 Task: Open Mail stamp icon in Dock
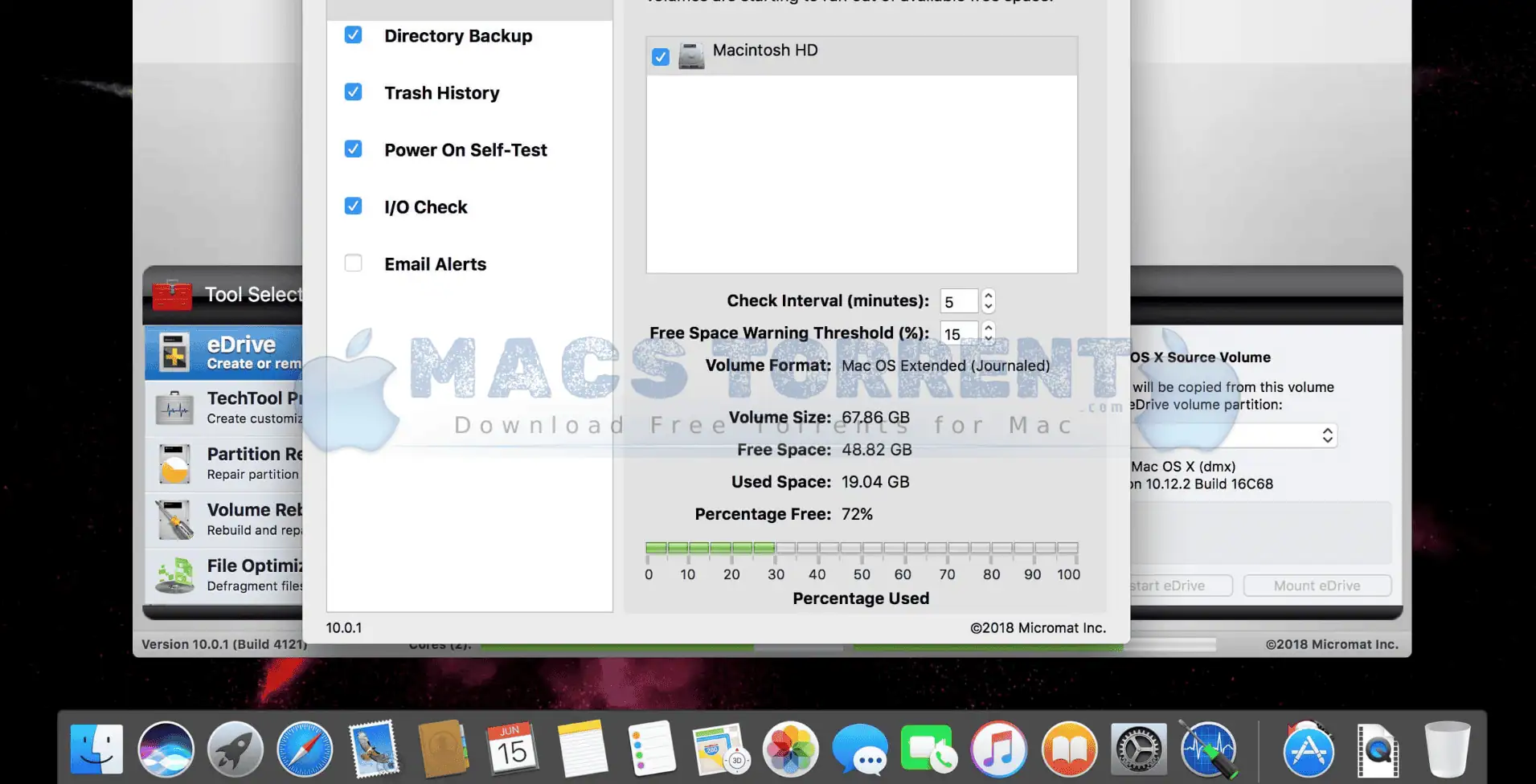pos(374,749)
